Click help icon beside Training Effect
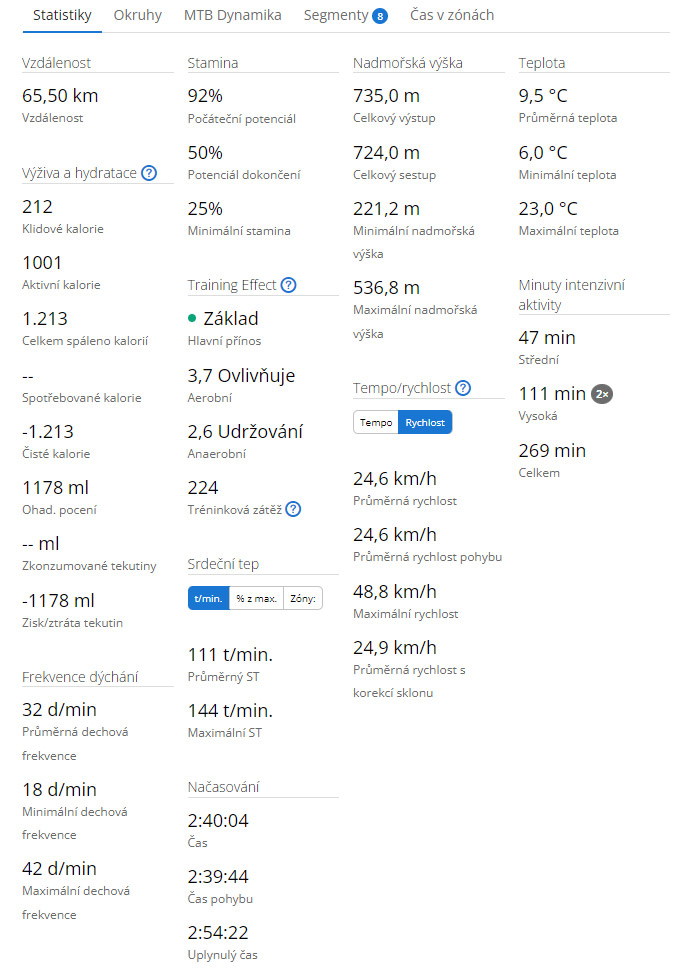 (289, 285)
